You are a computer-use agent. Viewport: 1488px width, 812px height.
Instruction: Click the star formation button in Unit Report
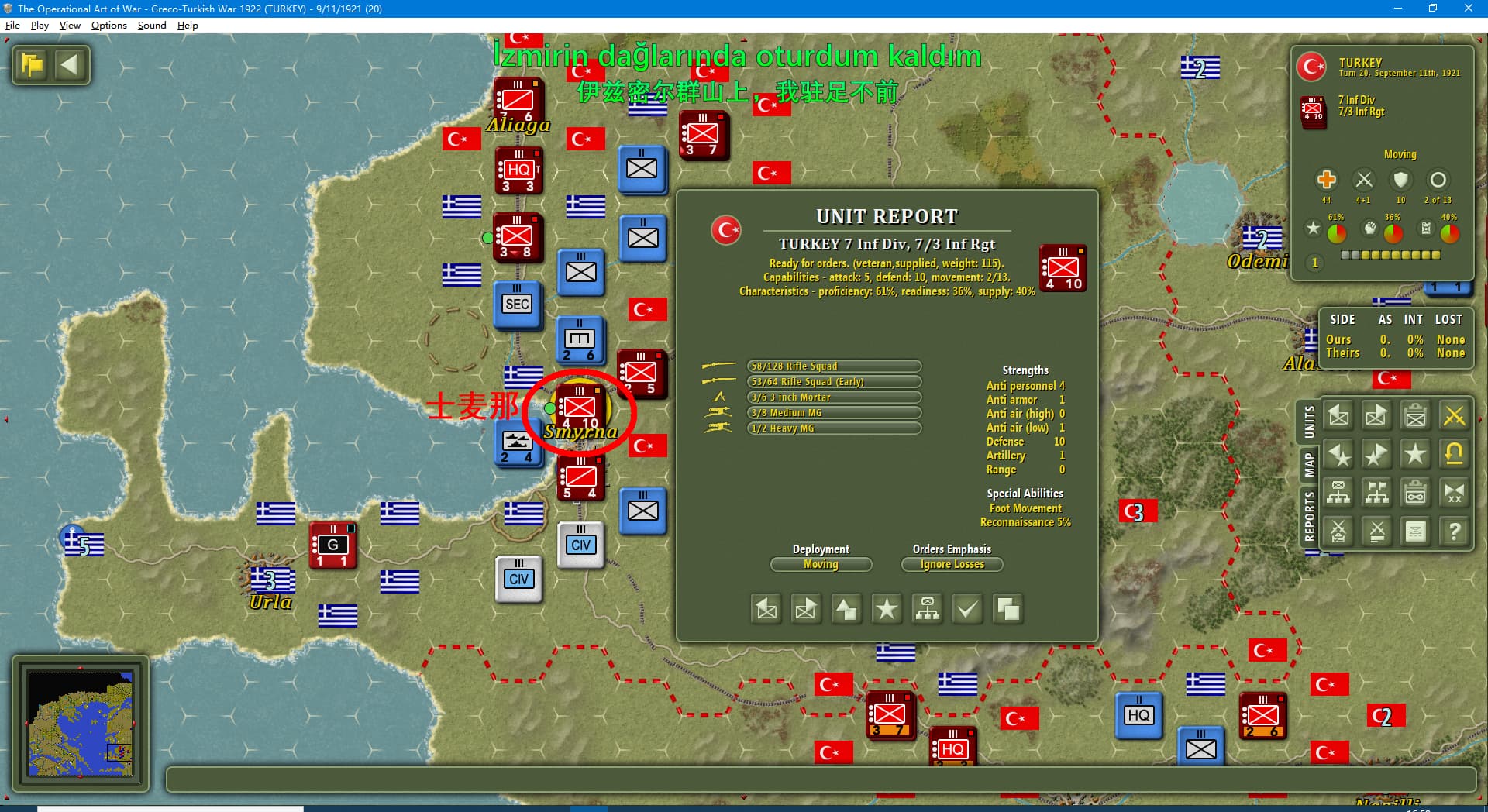(x=887, y=610)
